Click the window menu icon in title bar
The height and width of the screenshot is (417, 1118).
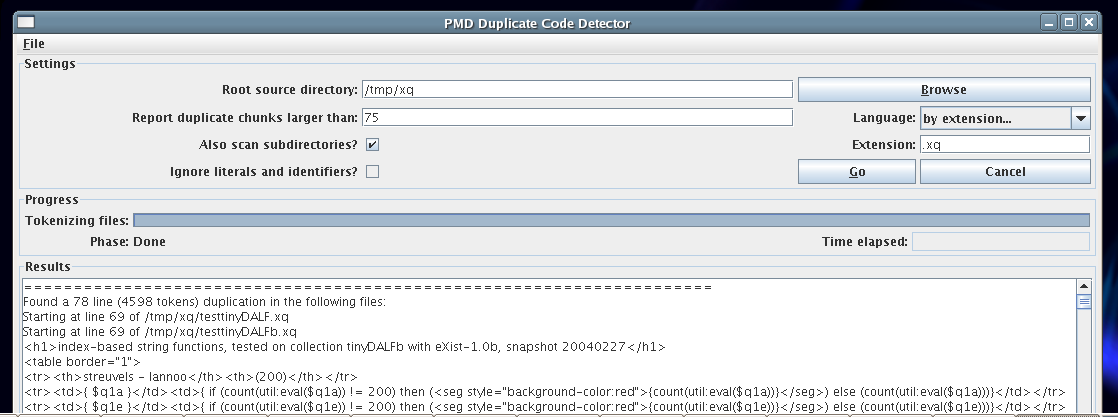tap(26, 22)
